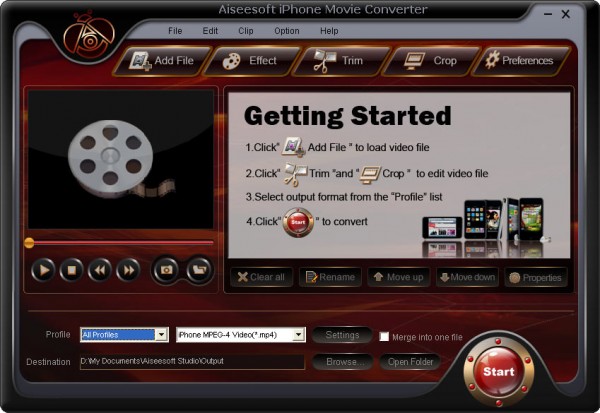Click the video preview area
Screen dimensions: 600x413
coord(121,160)
